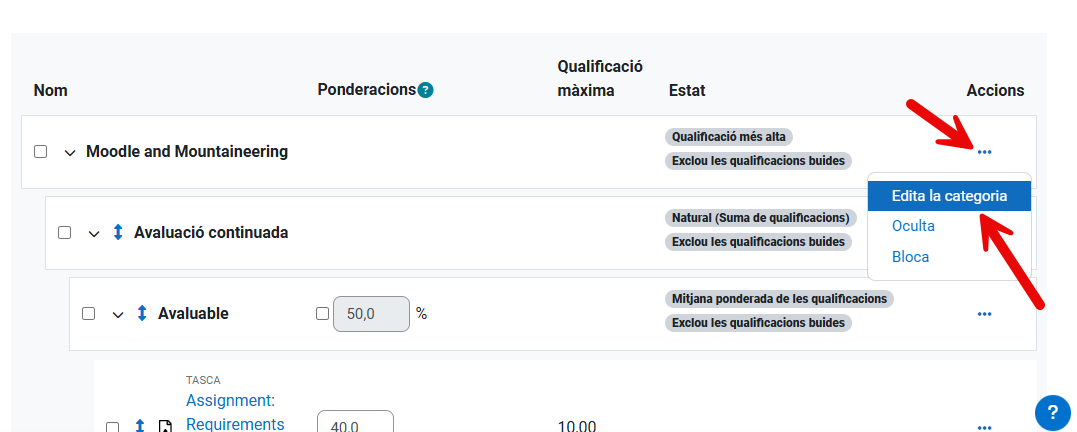The height and width of the screenshot is (432, 1077).
Task: Click move icon of the Assignment task
Action: coord(140,426)
